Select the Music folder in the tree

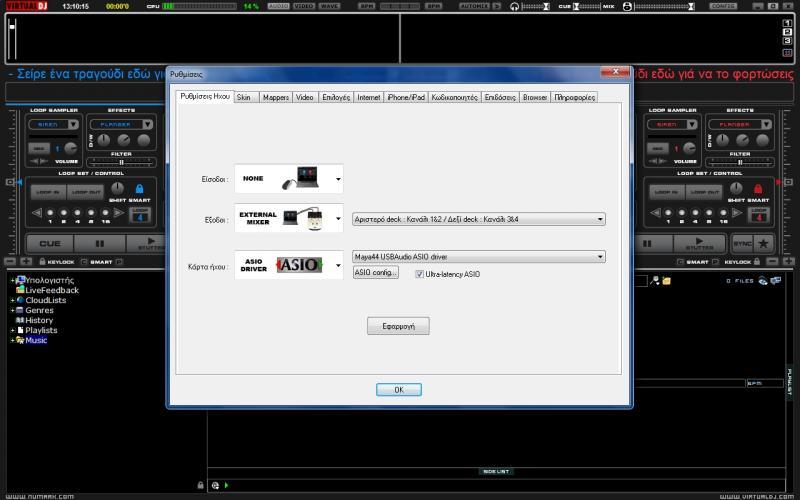[36, 340]
